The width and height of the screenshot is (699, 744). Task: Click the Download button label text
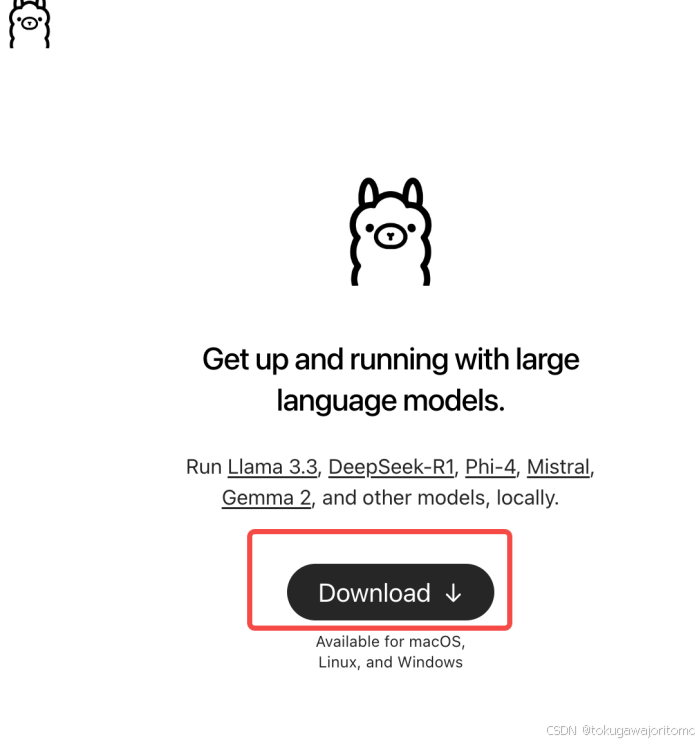pyautogui.click(x=374, y=593)
